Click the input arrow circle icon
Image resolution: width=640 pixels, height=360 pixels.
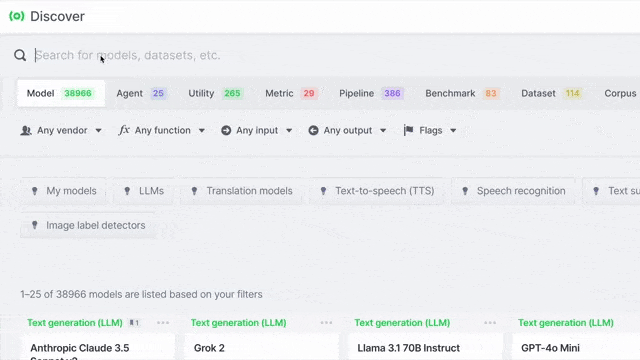tap(226, 131)
